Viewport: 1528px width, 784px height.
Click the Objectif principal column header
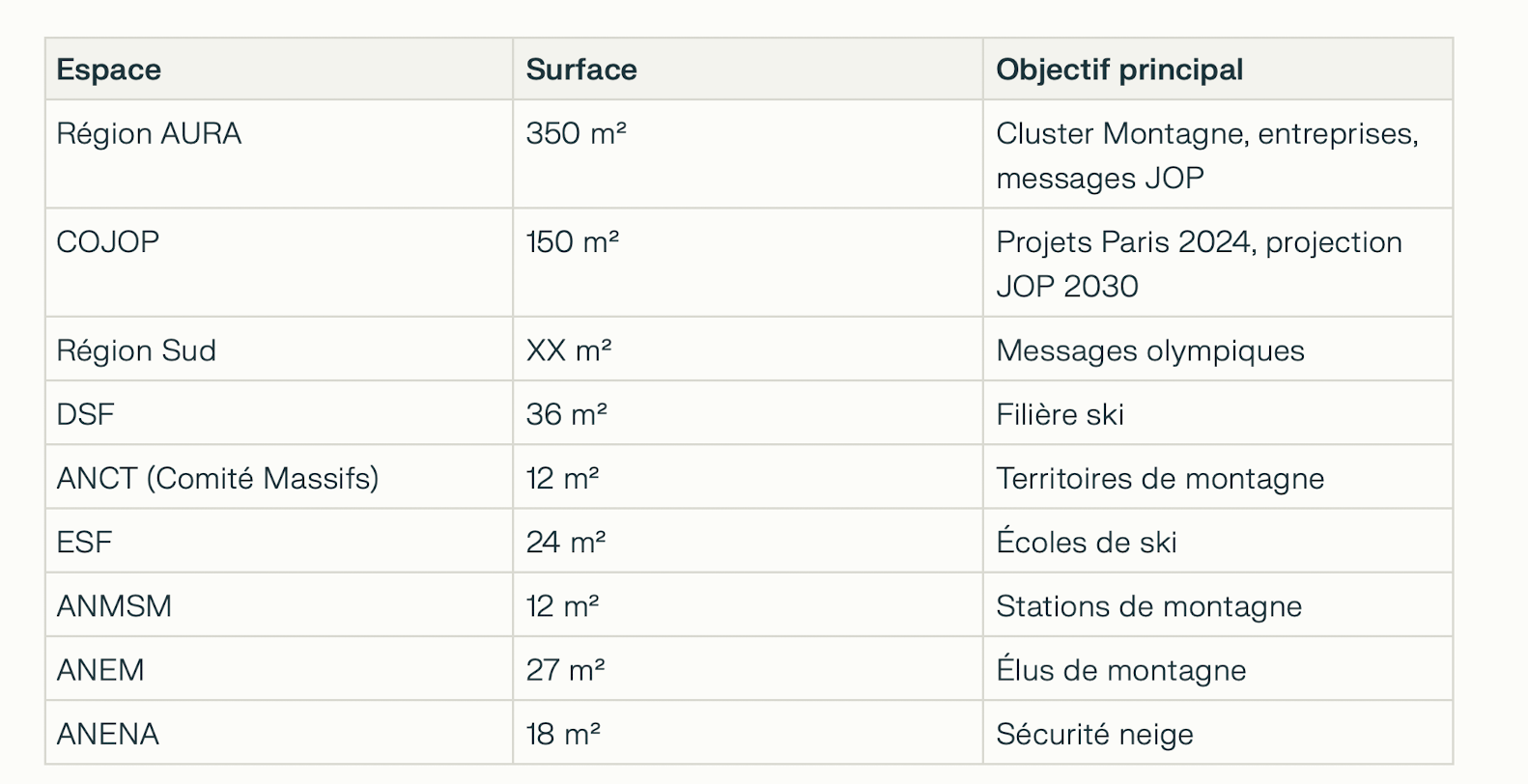pyautogui.click(x=1119, y=70)
